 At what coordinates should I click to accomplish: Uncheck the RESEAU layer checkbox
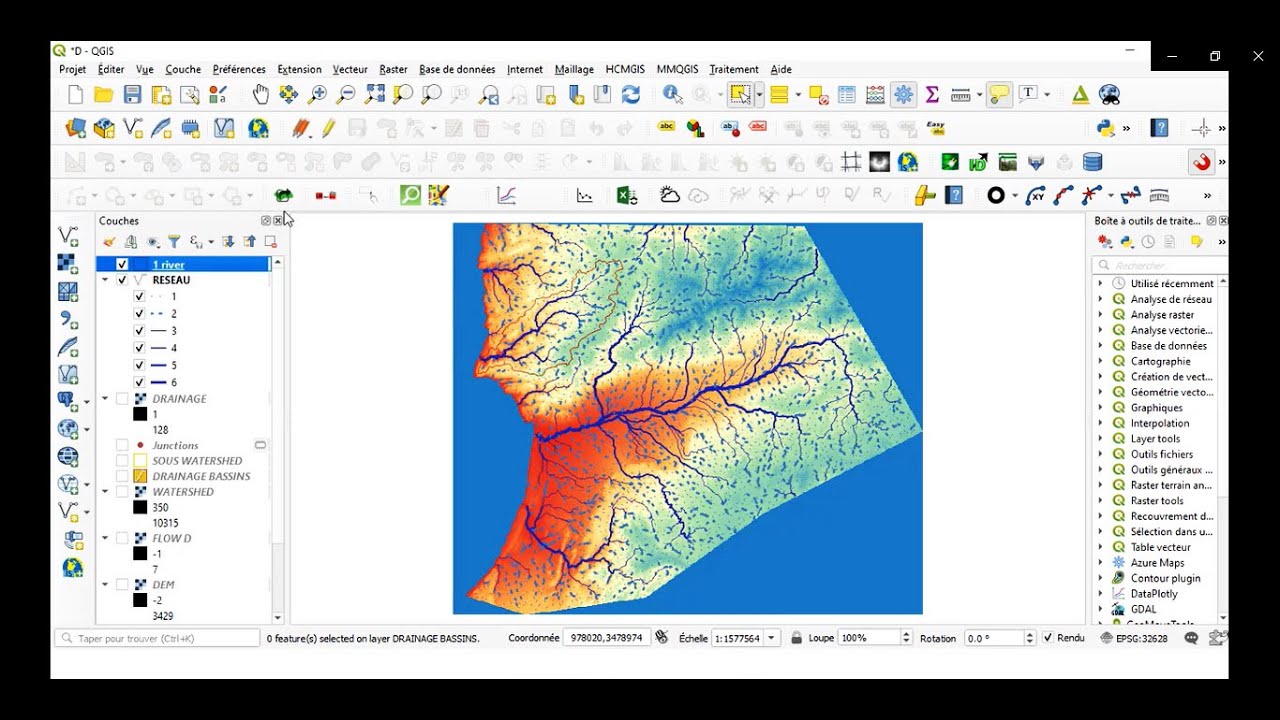(122, 281)
